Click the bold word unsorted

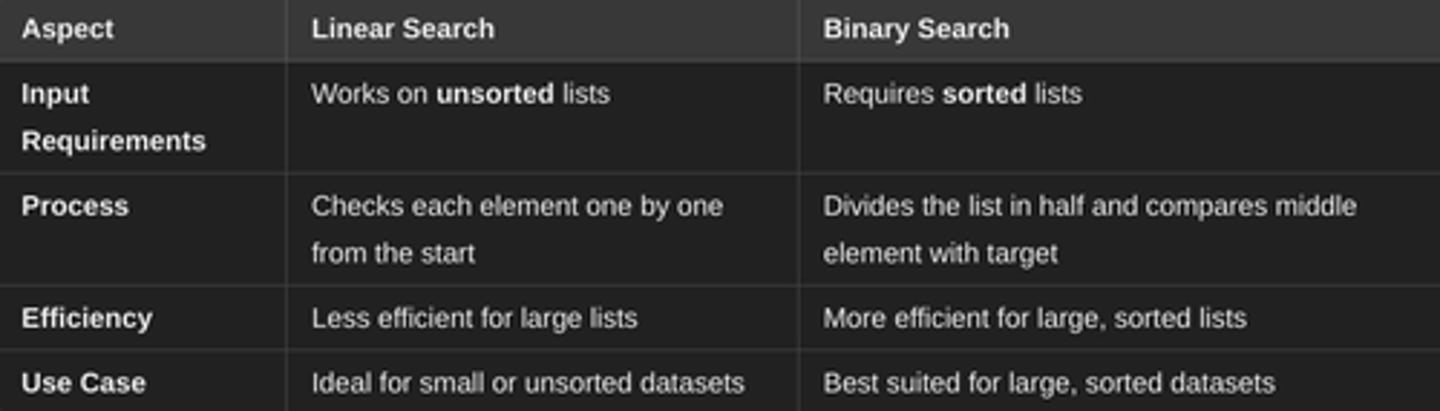tap(495, 94)
